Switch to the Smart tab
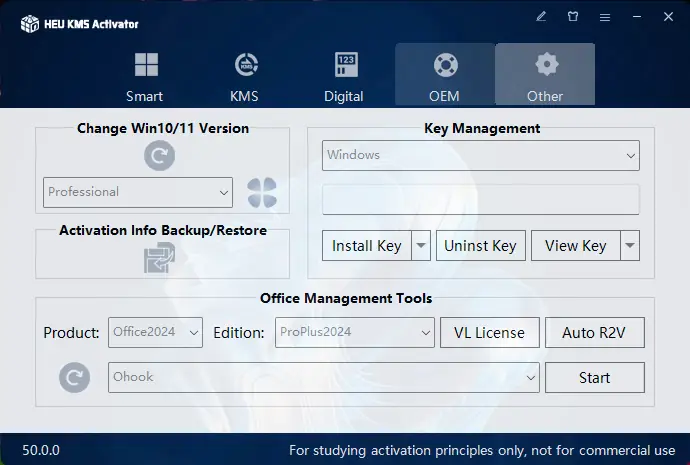 point(145,77)
